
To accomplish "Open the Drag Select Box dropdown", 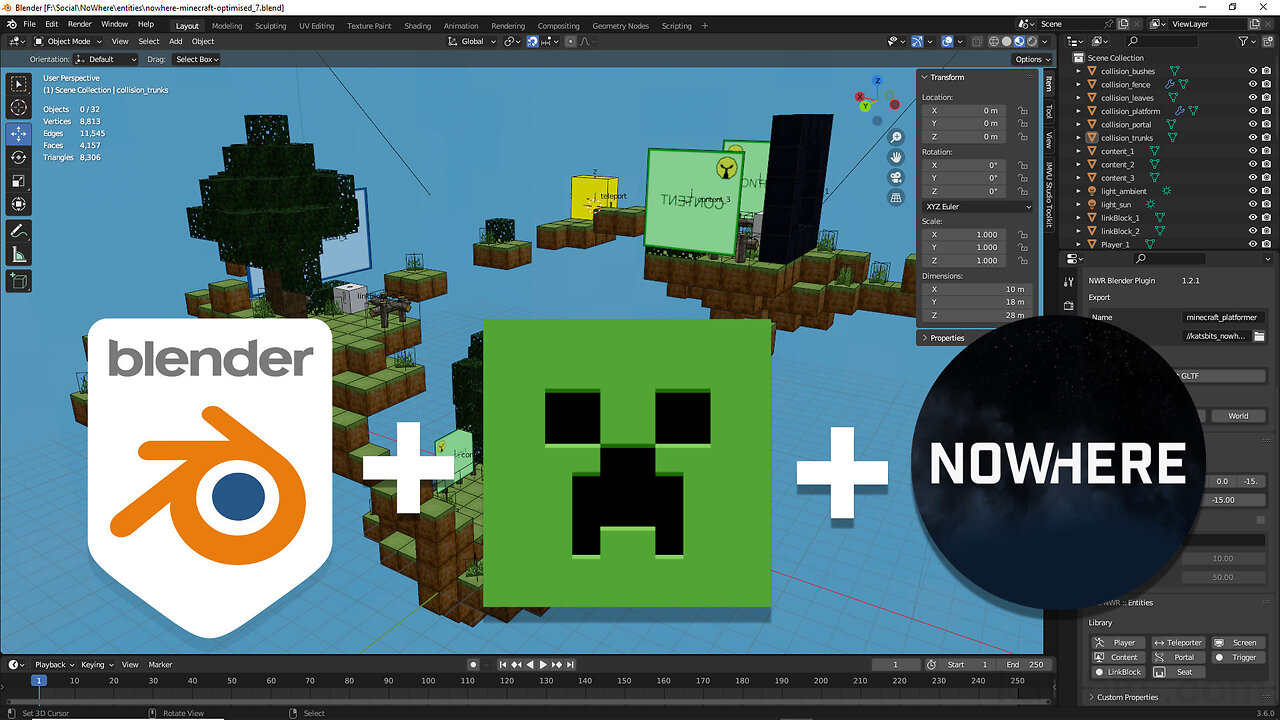I will tap(197, 59).
